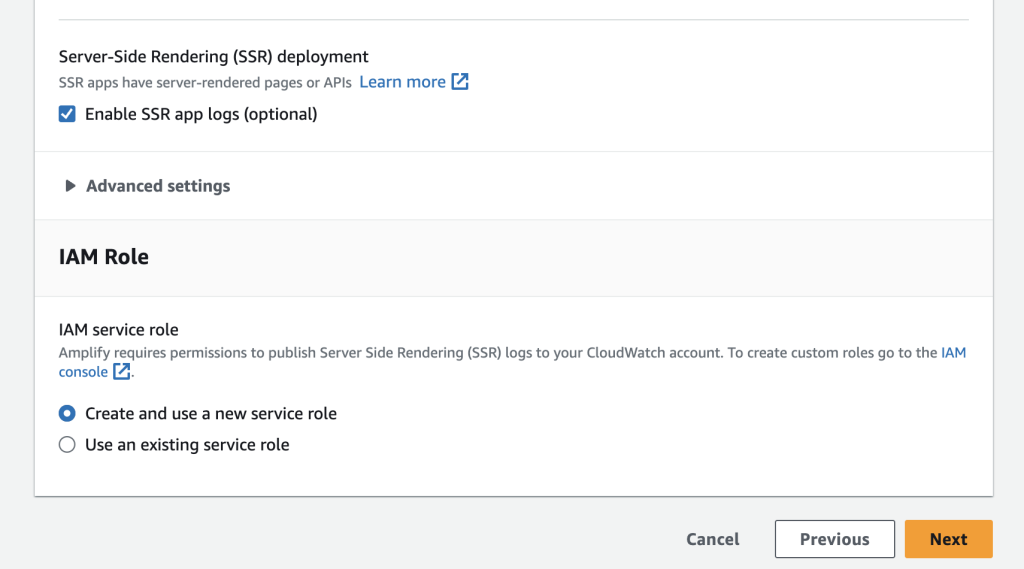1024x569 pixels.
Task: Click the IAM Role section header
Action: pyautogui.click(x=104, y=257)
